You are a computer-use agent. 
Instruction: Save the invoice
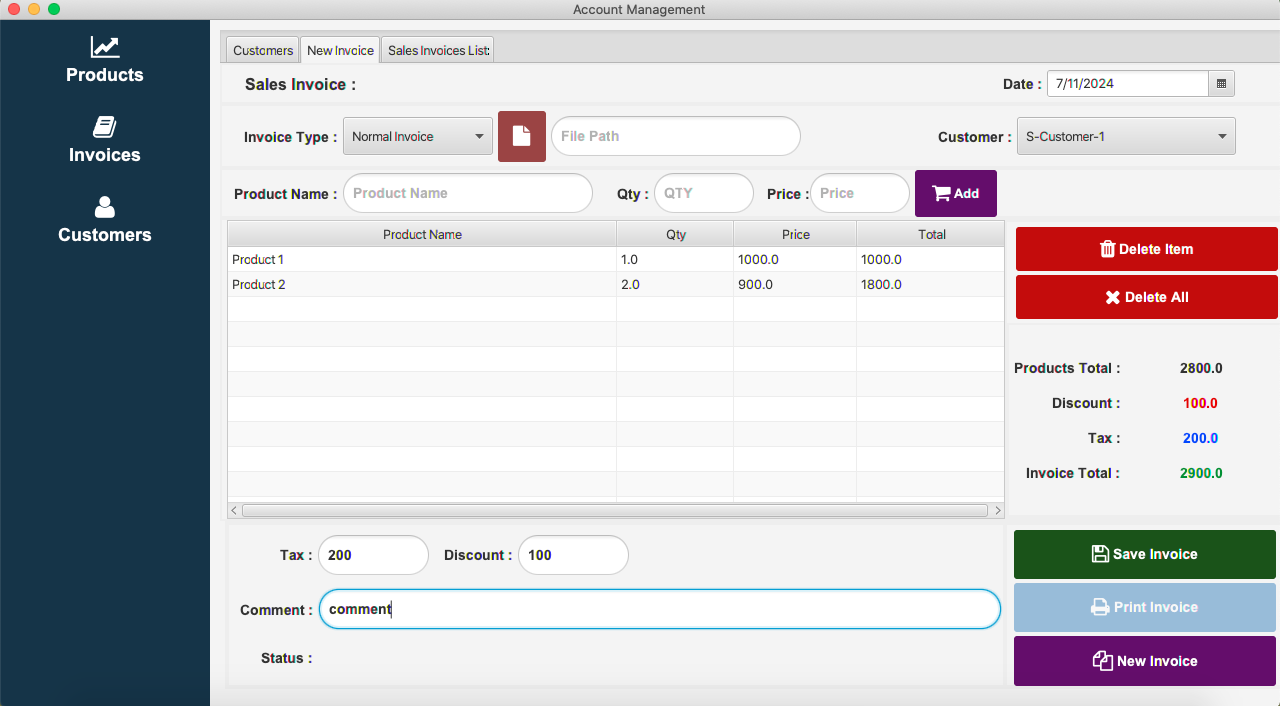1145,554
